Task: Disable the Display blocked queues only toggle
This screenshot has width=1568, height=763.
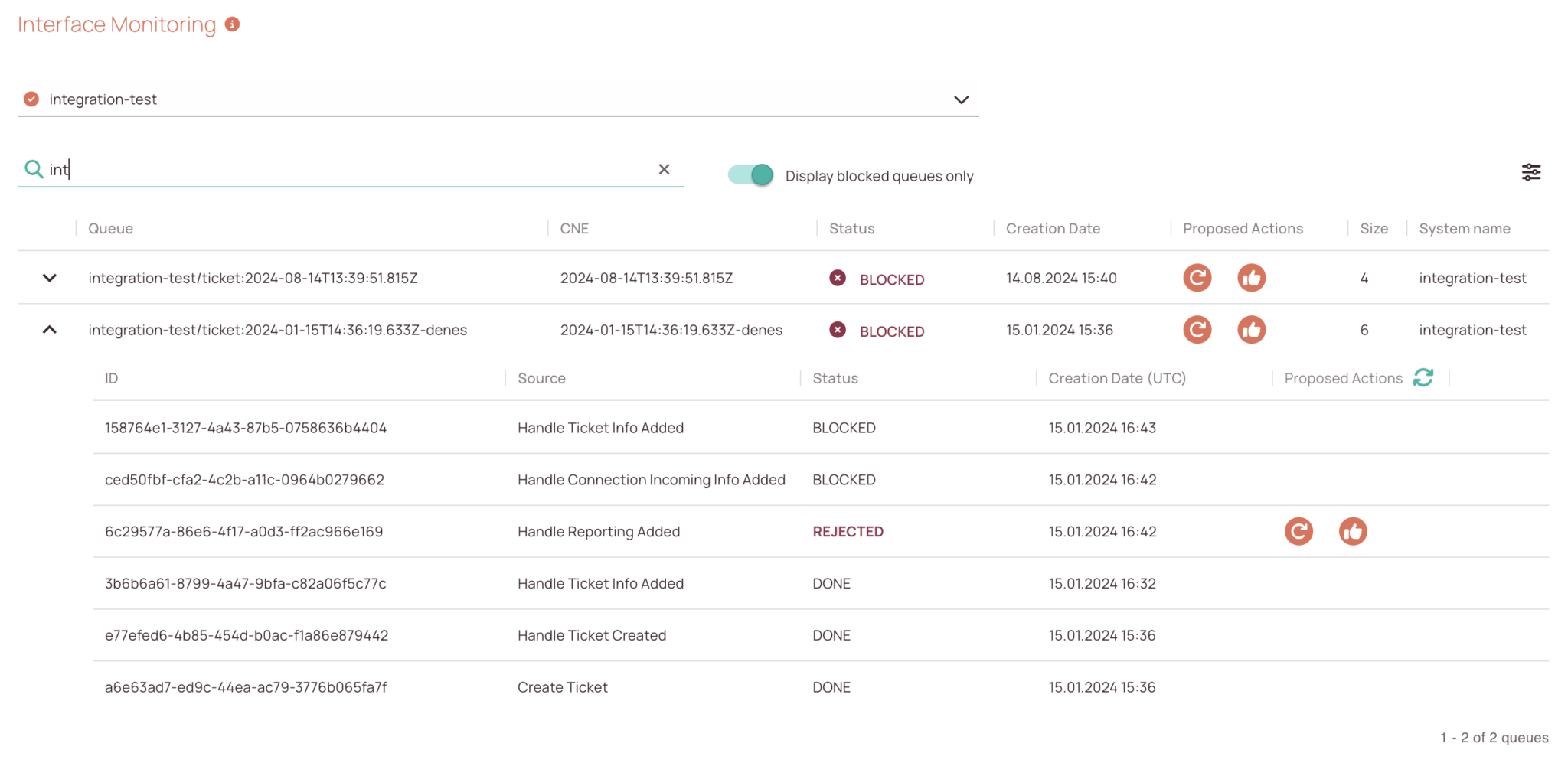Action: coord(751,174)
